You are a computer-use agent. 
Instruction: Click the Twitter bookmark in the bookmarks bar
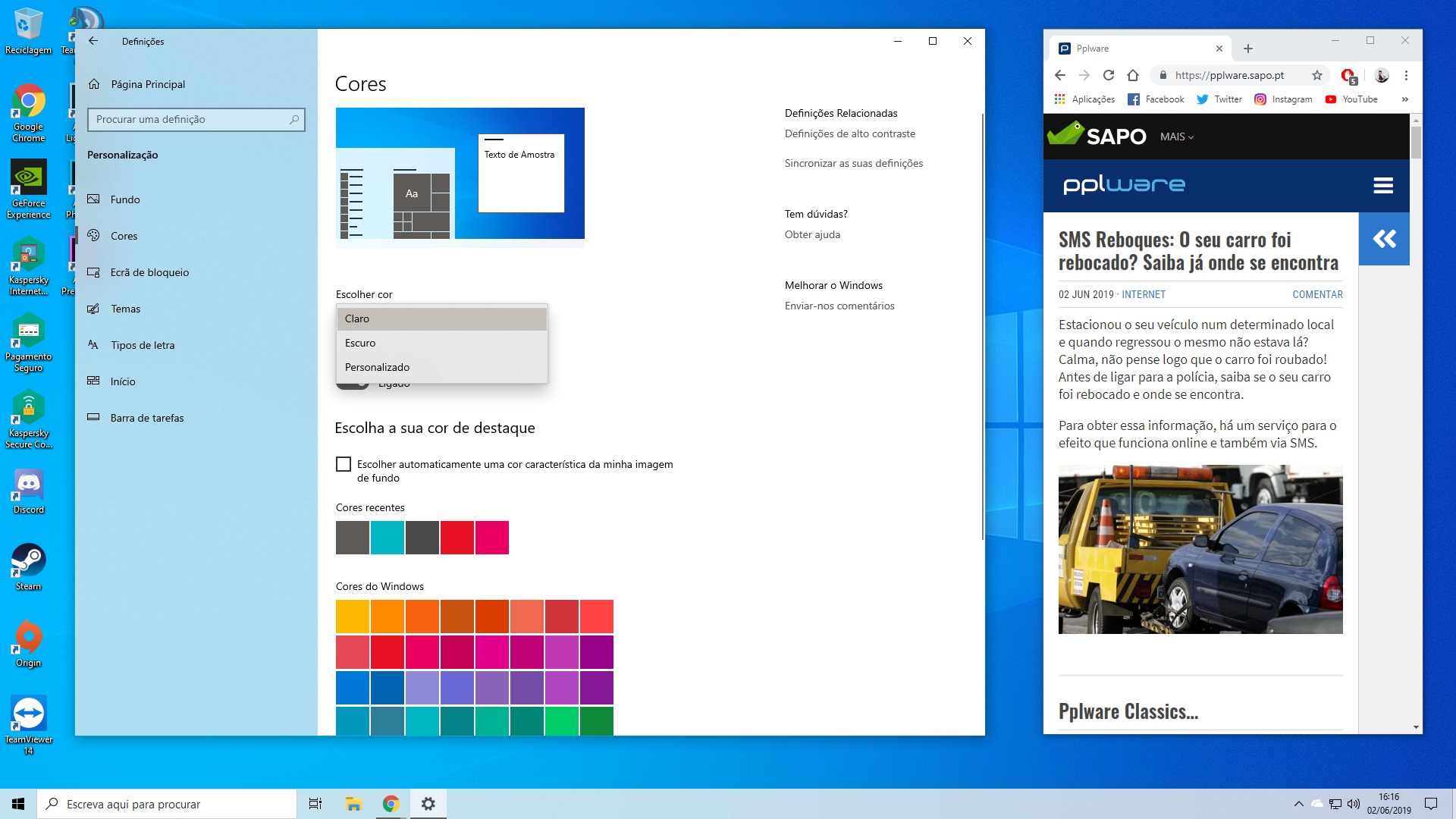[1219, 99]
